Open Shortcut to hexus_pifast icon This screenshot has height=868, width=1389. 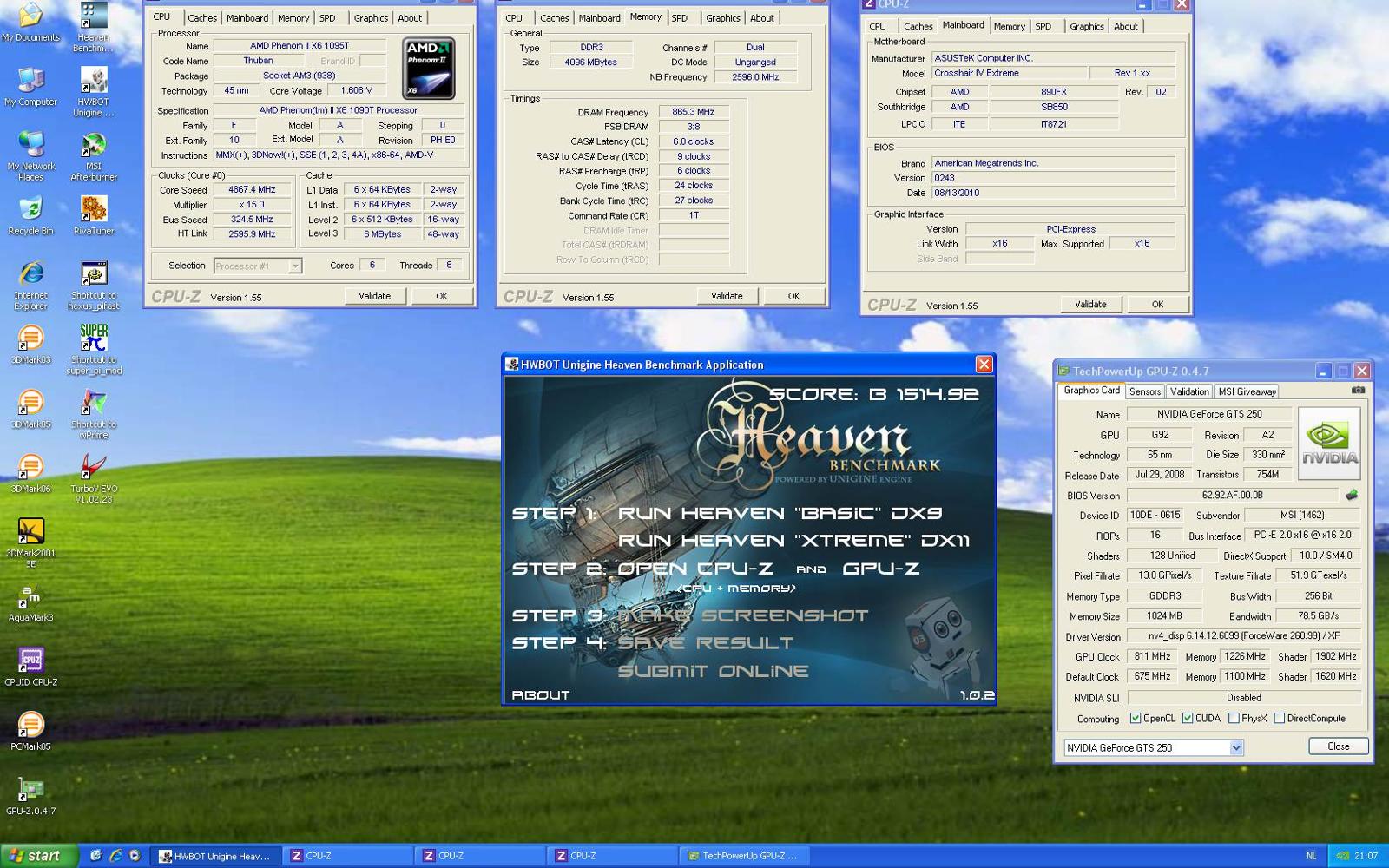tap(93, 285)
